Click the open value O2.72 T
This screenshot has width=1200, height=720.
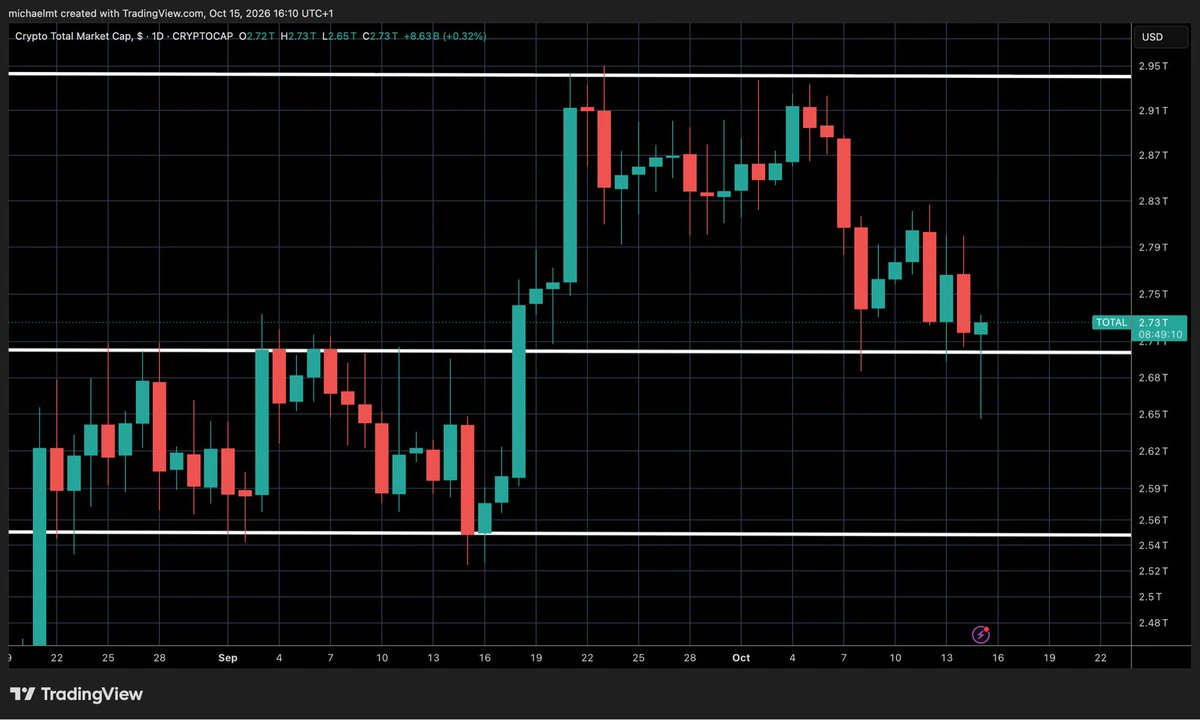pyautogui.click(x=258, y=37)
